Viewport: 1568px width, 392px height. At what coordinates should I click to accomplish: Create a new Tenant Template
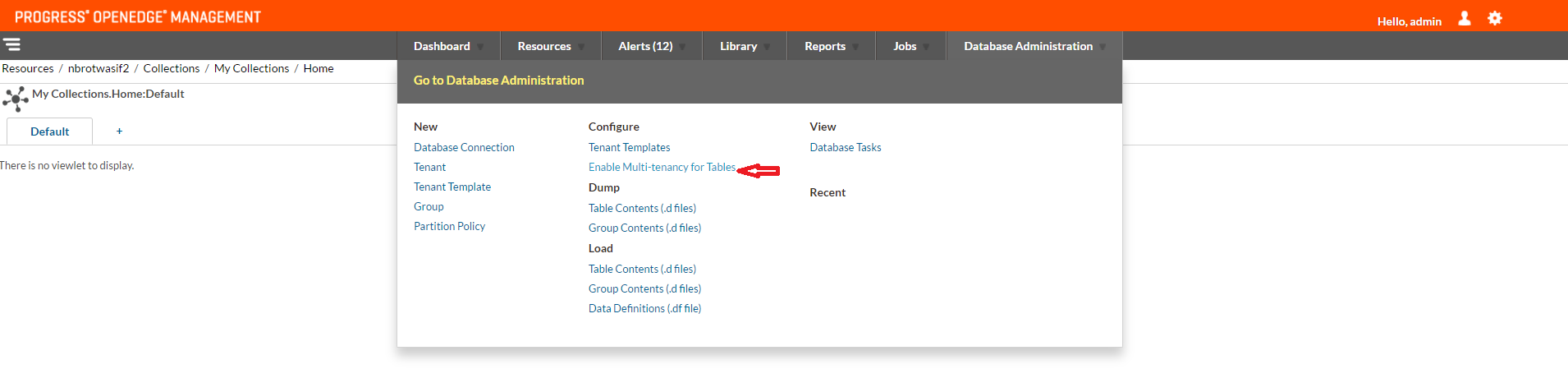(x=452, y=187)
